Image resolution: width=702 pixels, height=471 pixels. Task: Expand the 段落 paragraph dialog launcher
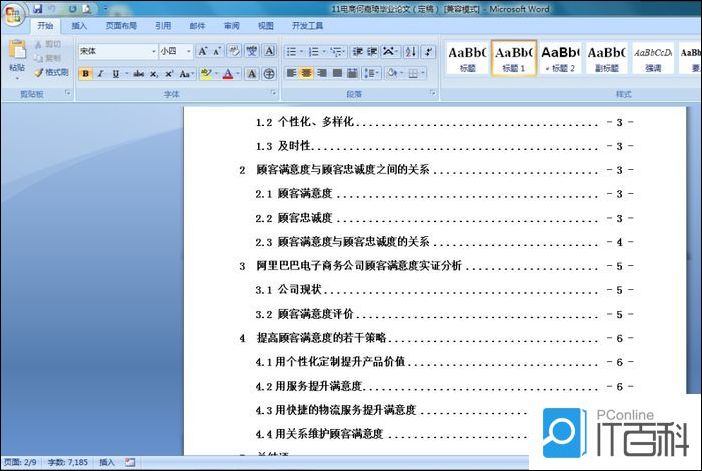[x=432, y=93]
